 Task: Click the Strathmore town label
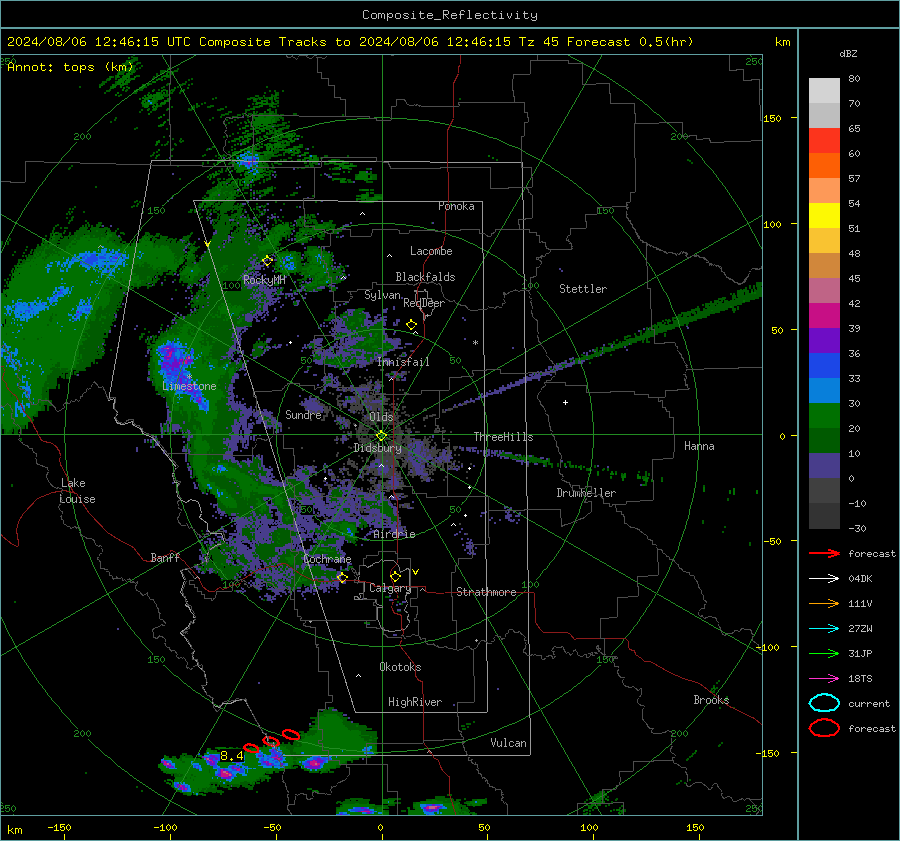tap(486, 592)
